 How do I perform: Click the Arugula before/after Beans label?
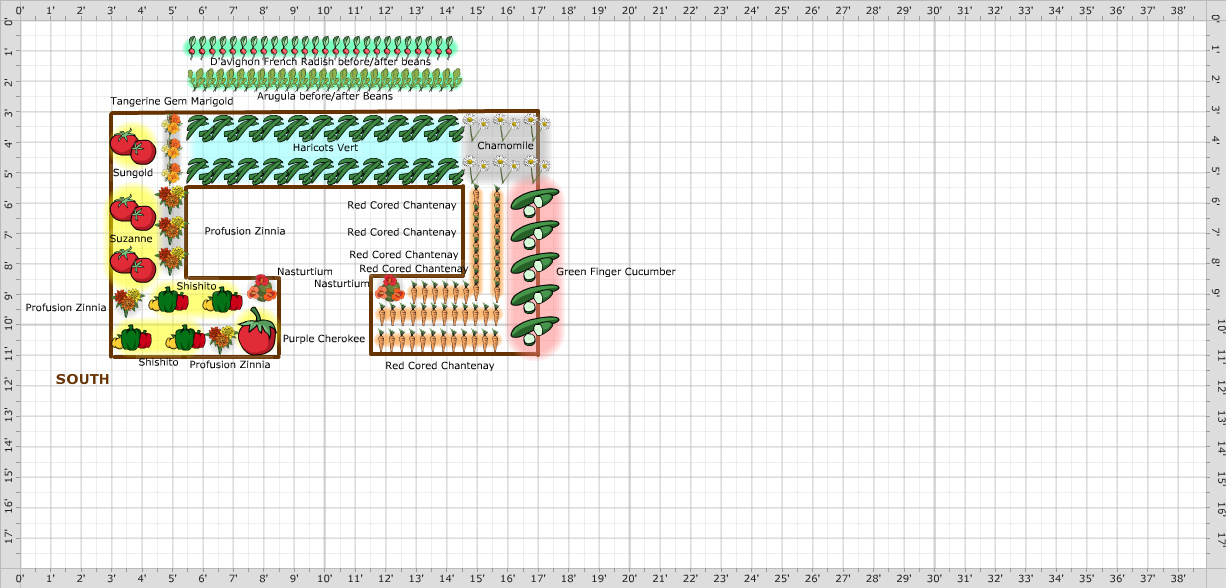point(326,96)
